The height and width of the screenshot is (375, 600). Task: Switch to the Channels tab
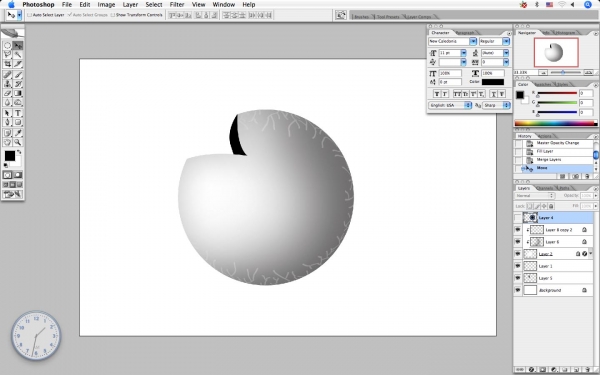(x=545, y=188)
